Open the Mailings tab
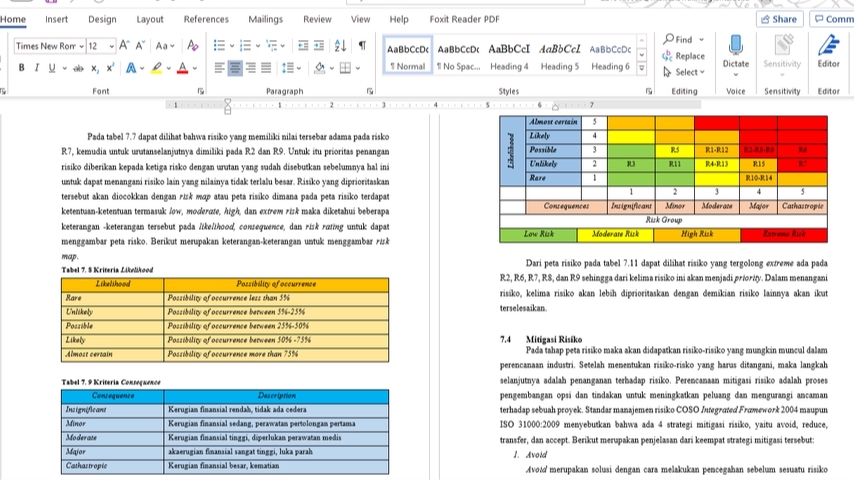The height and width of the screenshot is (480, 854). point(265,19)
